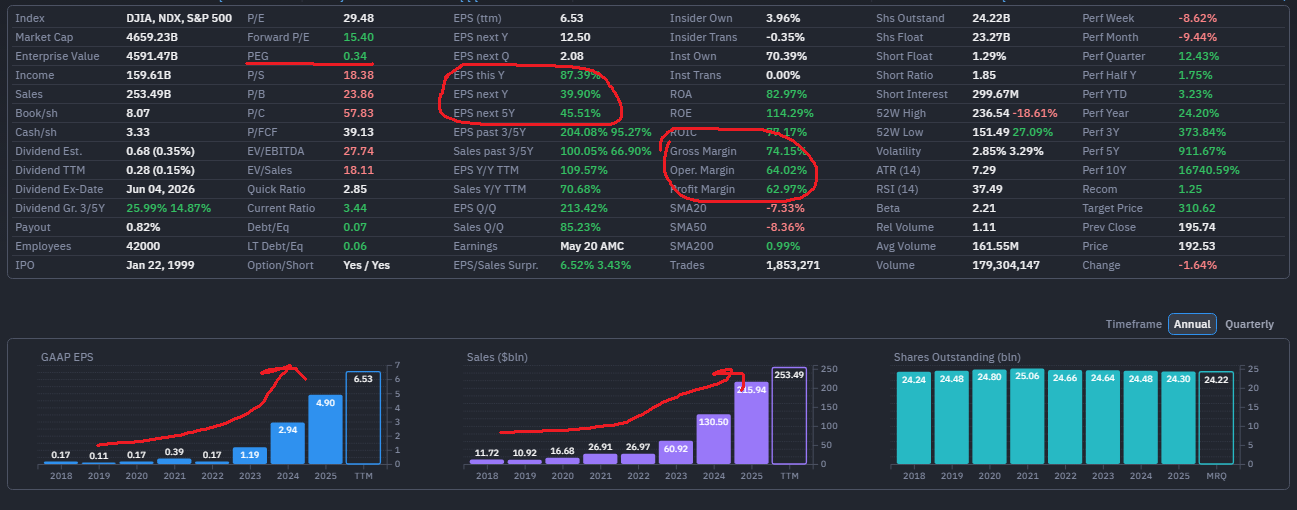The image size is (1297, 510).
Task: Switch timeframe to Quarterly
Action: (x=1249, y=324)
